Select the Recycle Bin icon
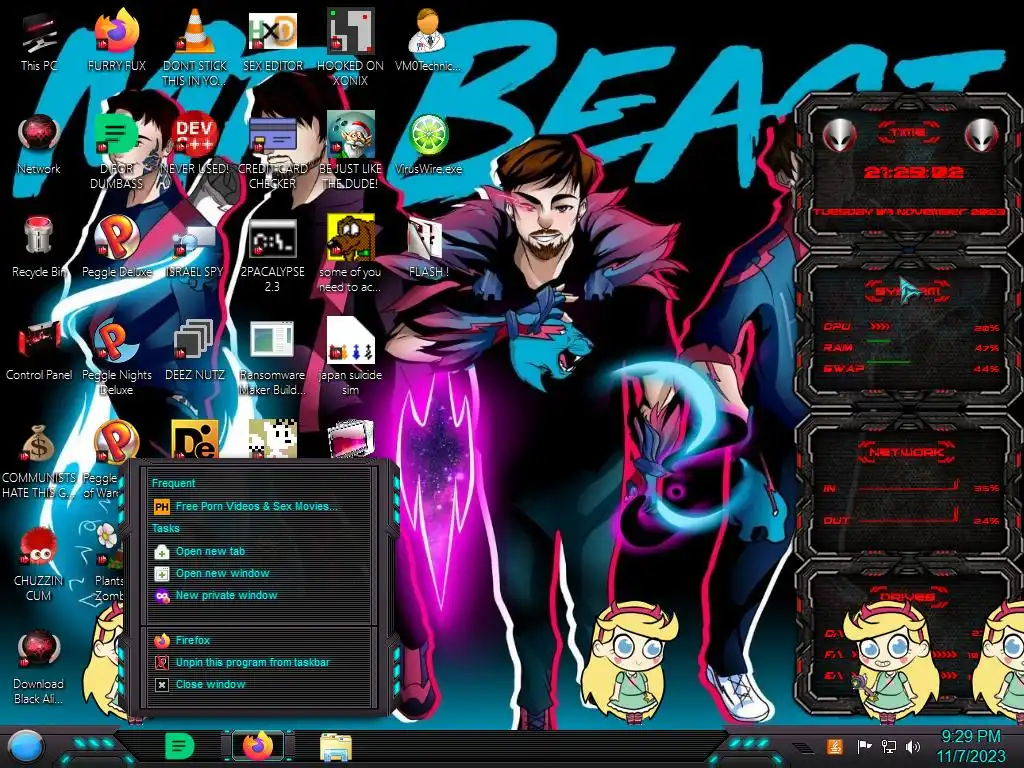 coord(39,247)
